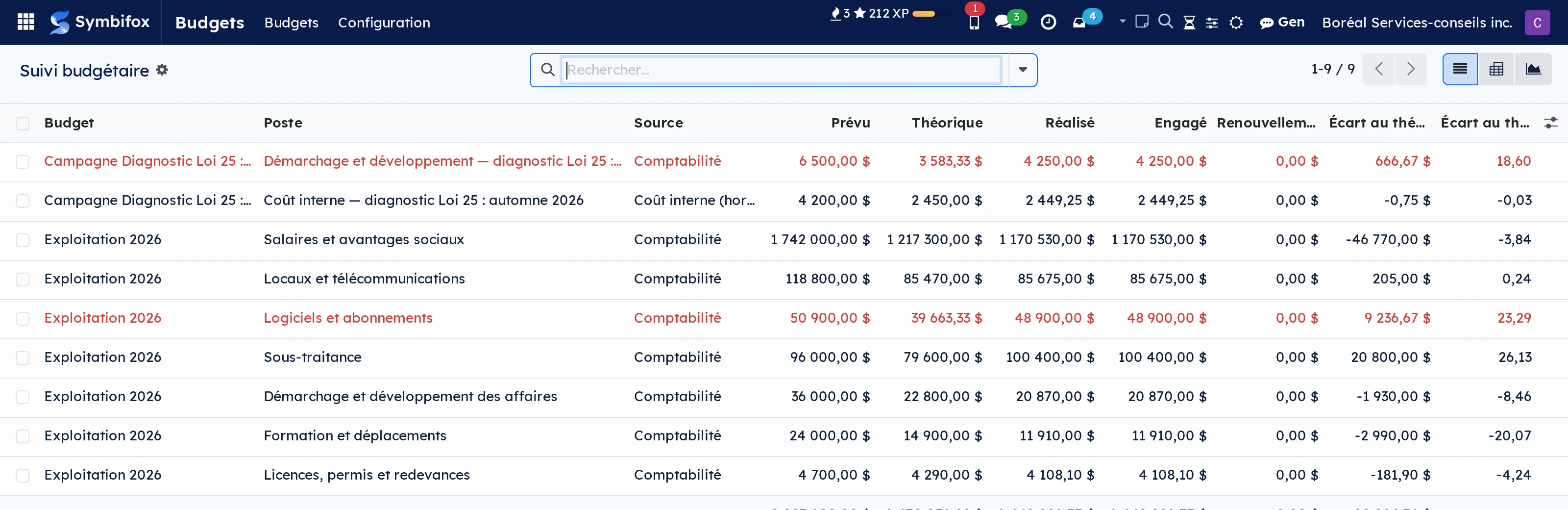Focus the Rechercher search field
The image size is (1568, 510).
[782, 70]
